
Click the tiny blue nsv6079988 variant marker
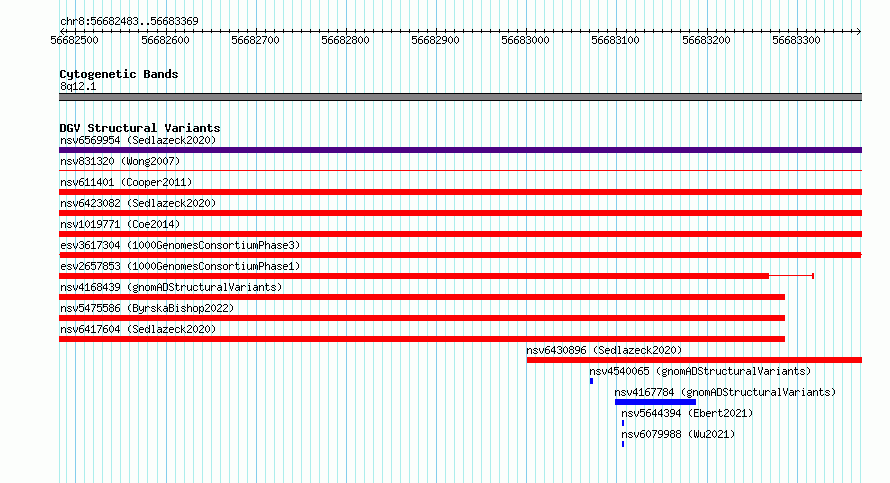pyautogui.click(x=623, y=444)
